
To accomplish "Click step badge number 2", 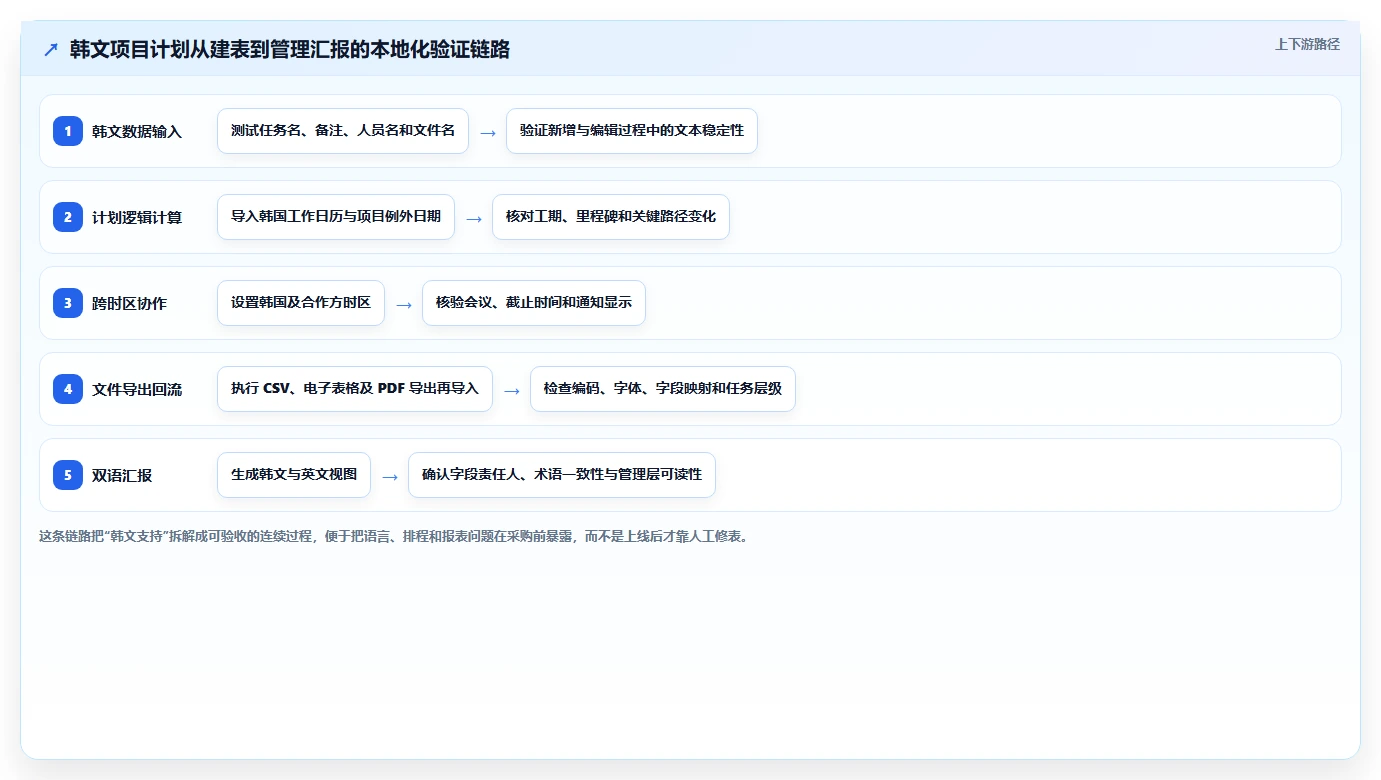I will tap(68, 217).
